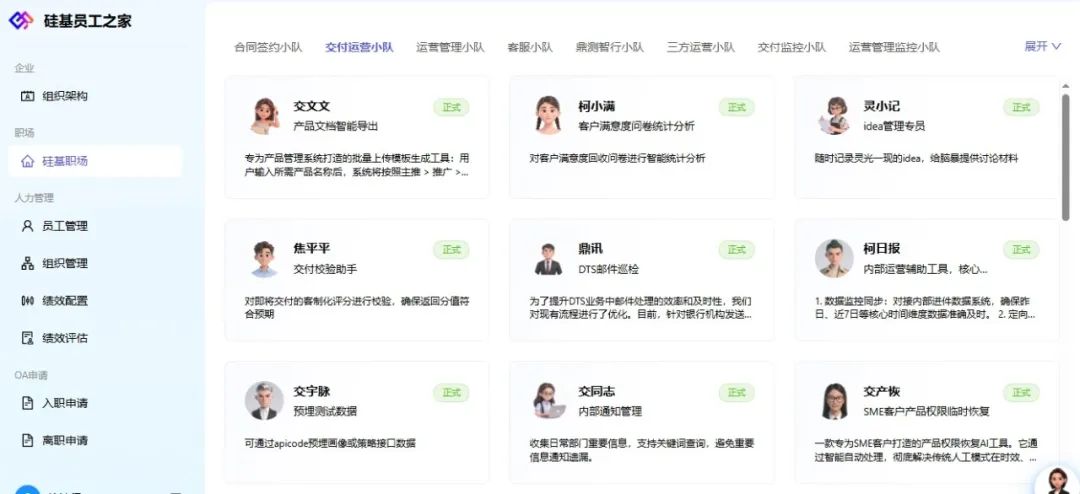Click the vertical scrollbar on right
Viewport: 1080px width, 494px height.
(x=1066, y=157)
